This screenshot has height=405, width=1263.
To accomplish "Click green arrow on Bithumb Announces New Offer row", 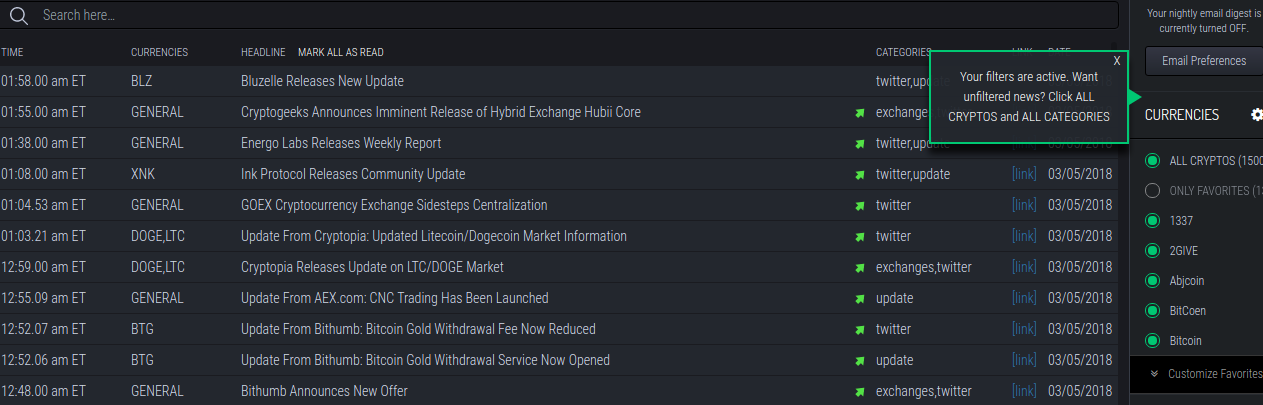I will coord(859,392).
